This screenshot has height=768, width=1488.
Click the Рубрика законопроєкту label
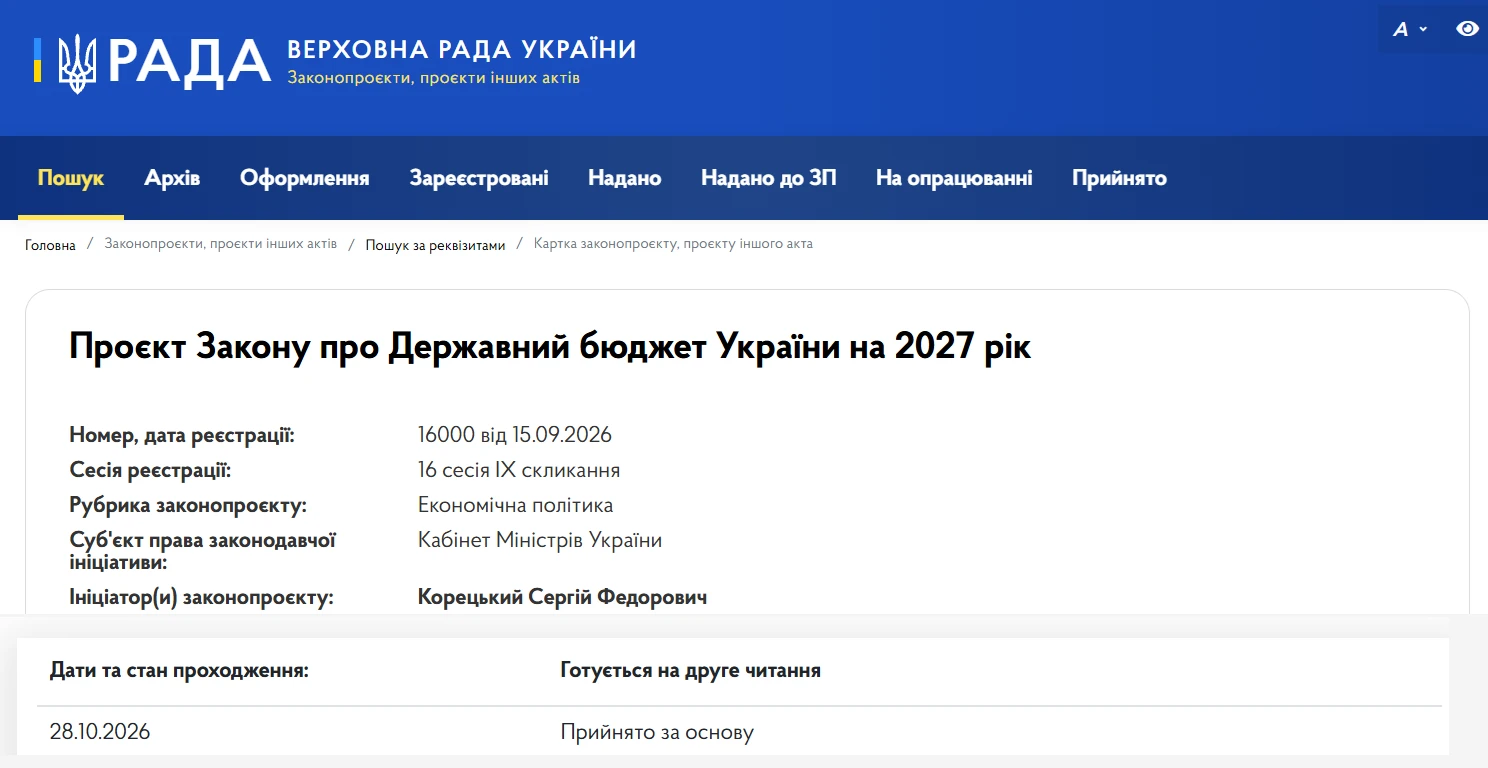pyautogui.click(x=188, y=505)
